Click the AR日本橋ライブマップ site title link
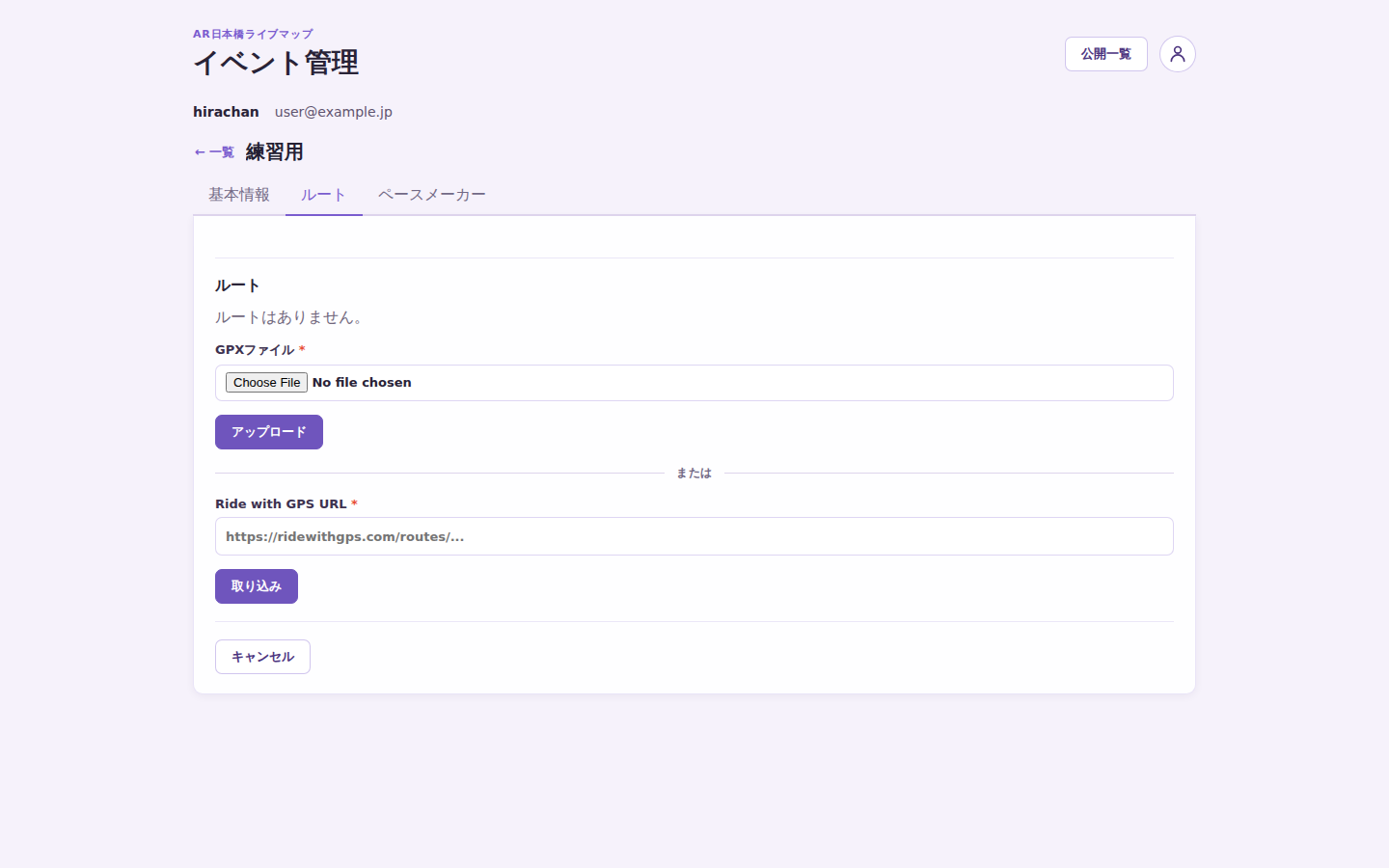Viewport: 1389px width, 868px height. tap(253, 34)
